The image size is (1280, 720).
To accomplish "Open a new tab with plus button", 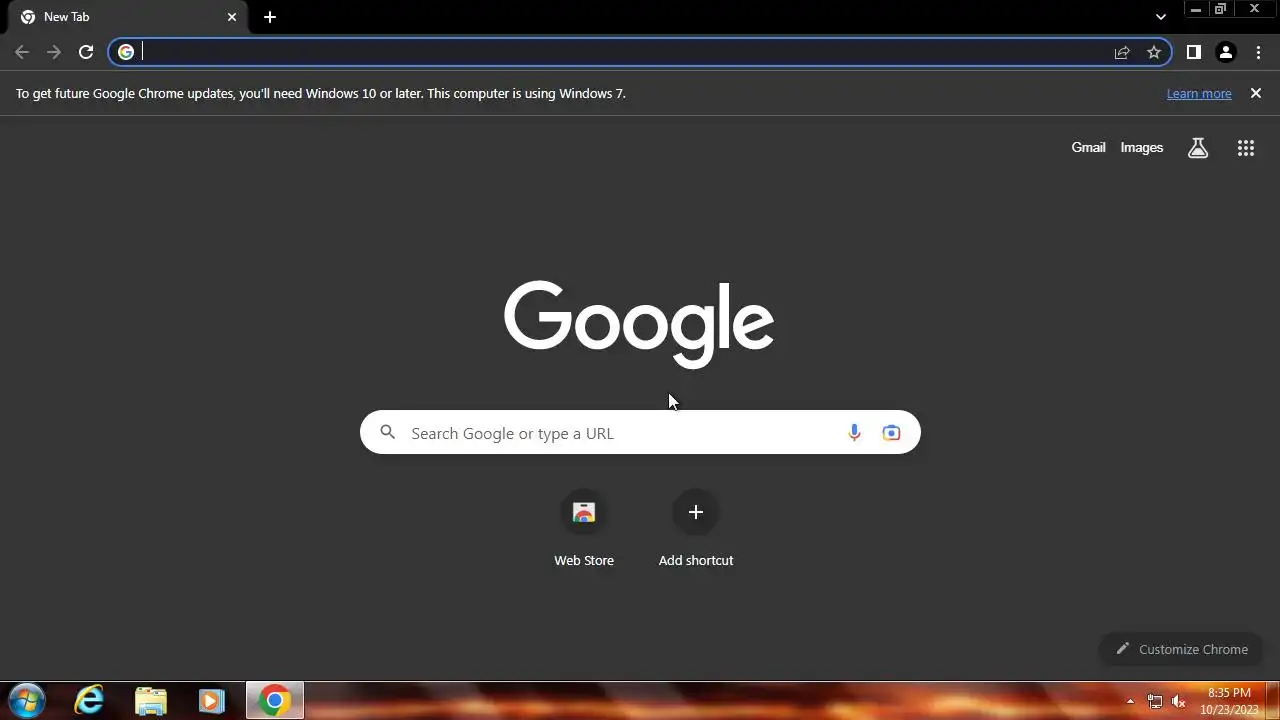I will click(x=270, y=17).
